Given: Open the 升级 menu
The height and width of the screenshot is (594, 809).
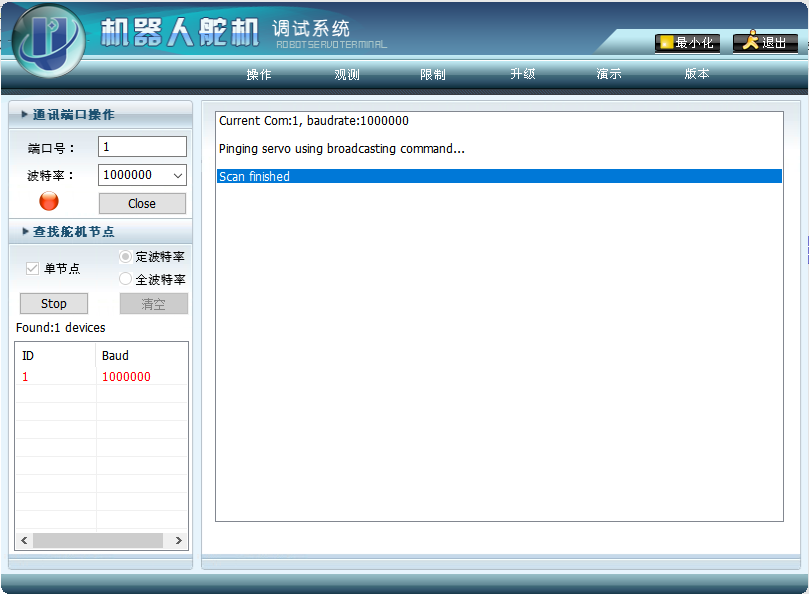Looking at the screenshot, I should (523, 74).
